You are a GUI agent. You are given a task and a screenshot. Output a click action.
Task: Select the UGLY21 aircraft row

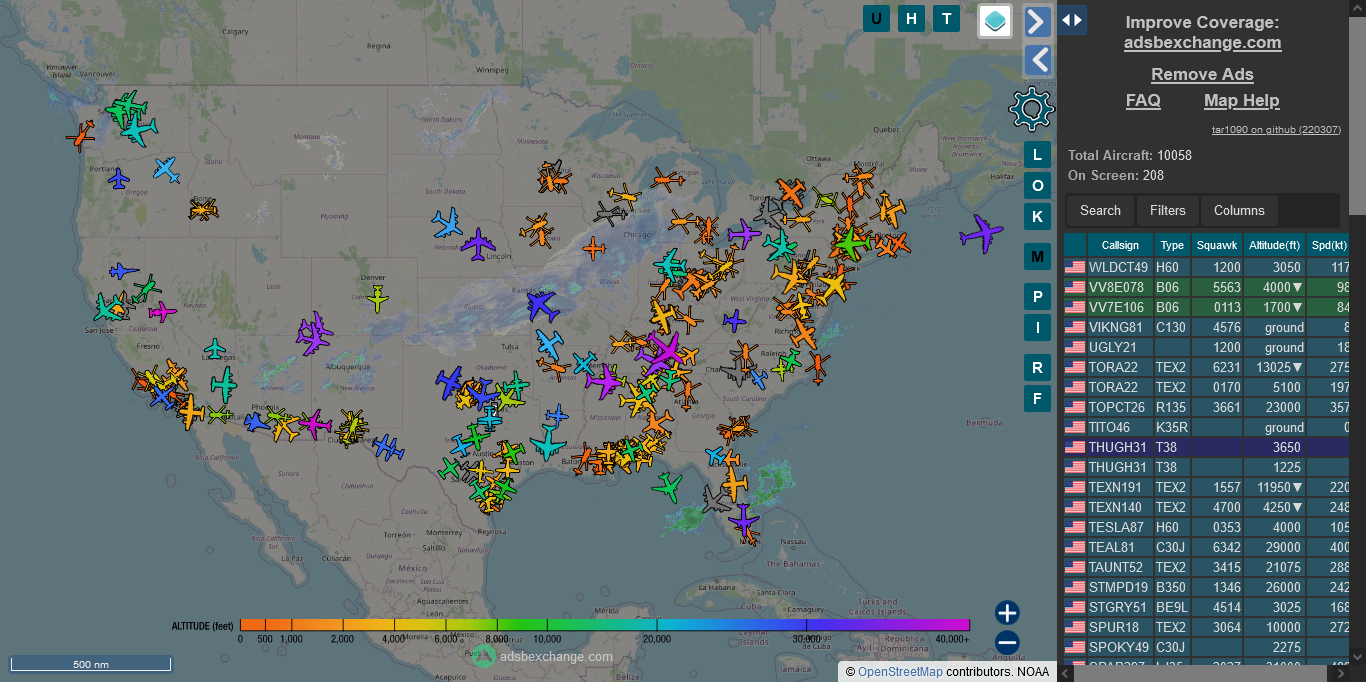(x=1207, y=347)
